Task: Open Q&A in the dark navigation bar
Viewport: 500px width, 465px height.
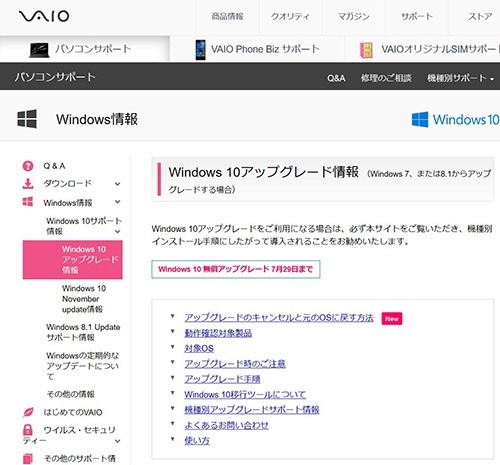Action: point(336,78)
